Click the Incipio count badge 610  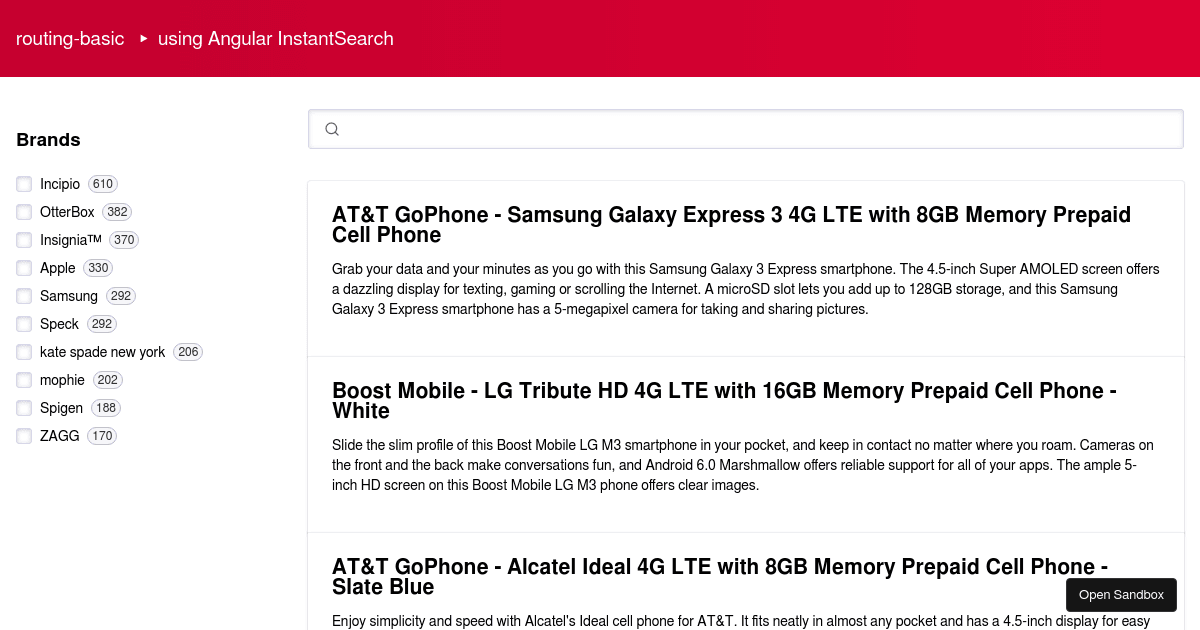click(103, 184)
